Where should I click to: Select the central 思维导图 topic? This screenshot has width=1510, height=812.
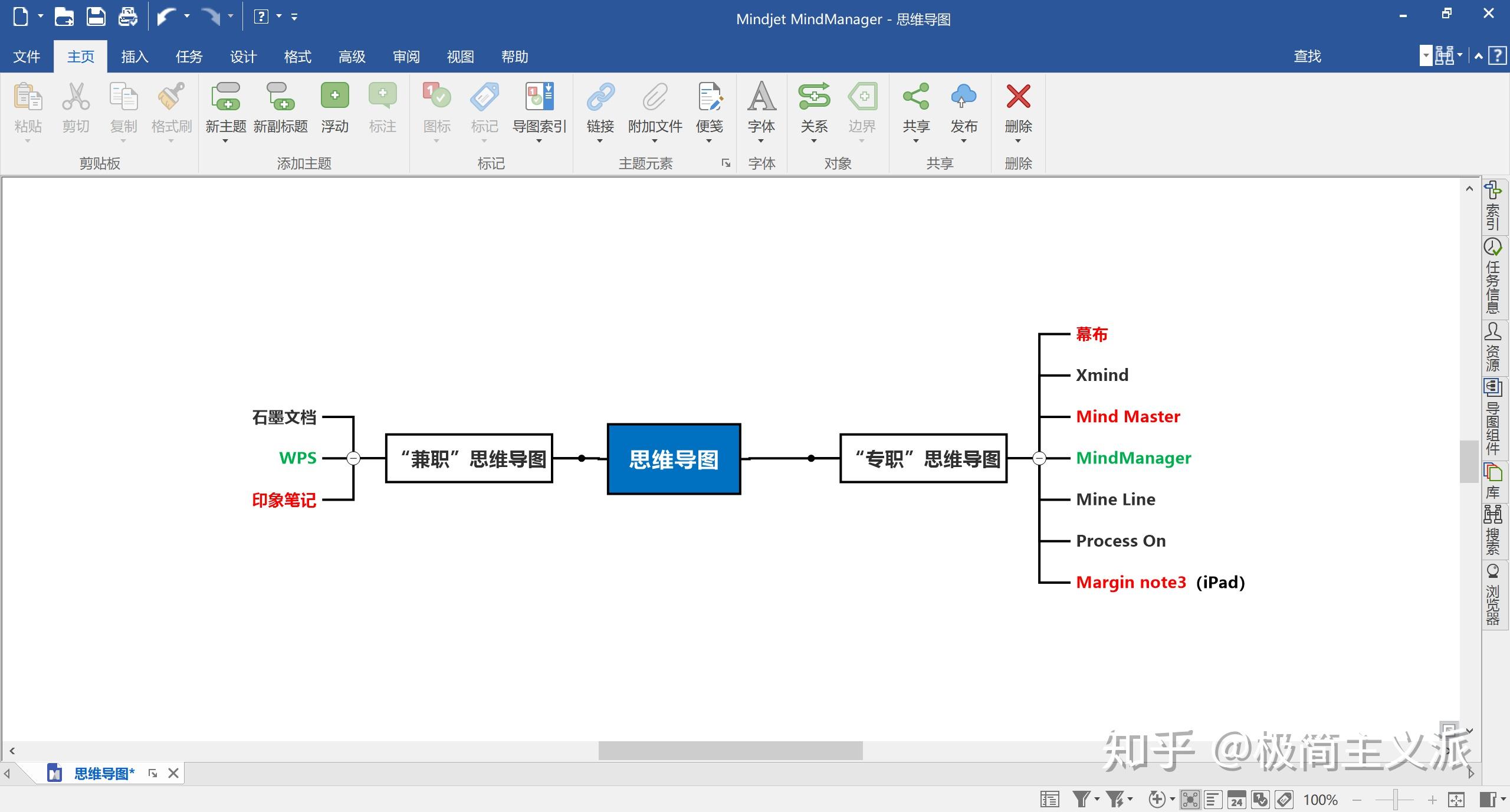pos(674,459)
